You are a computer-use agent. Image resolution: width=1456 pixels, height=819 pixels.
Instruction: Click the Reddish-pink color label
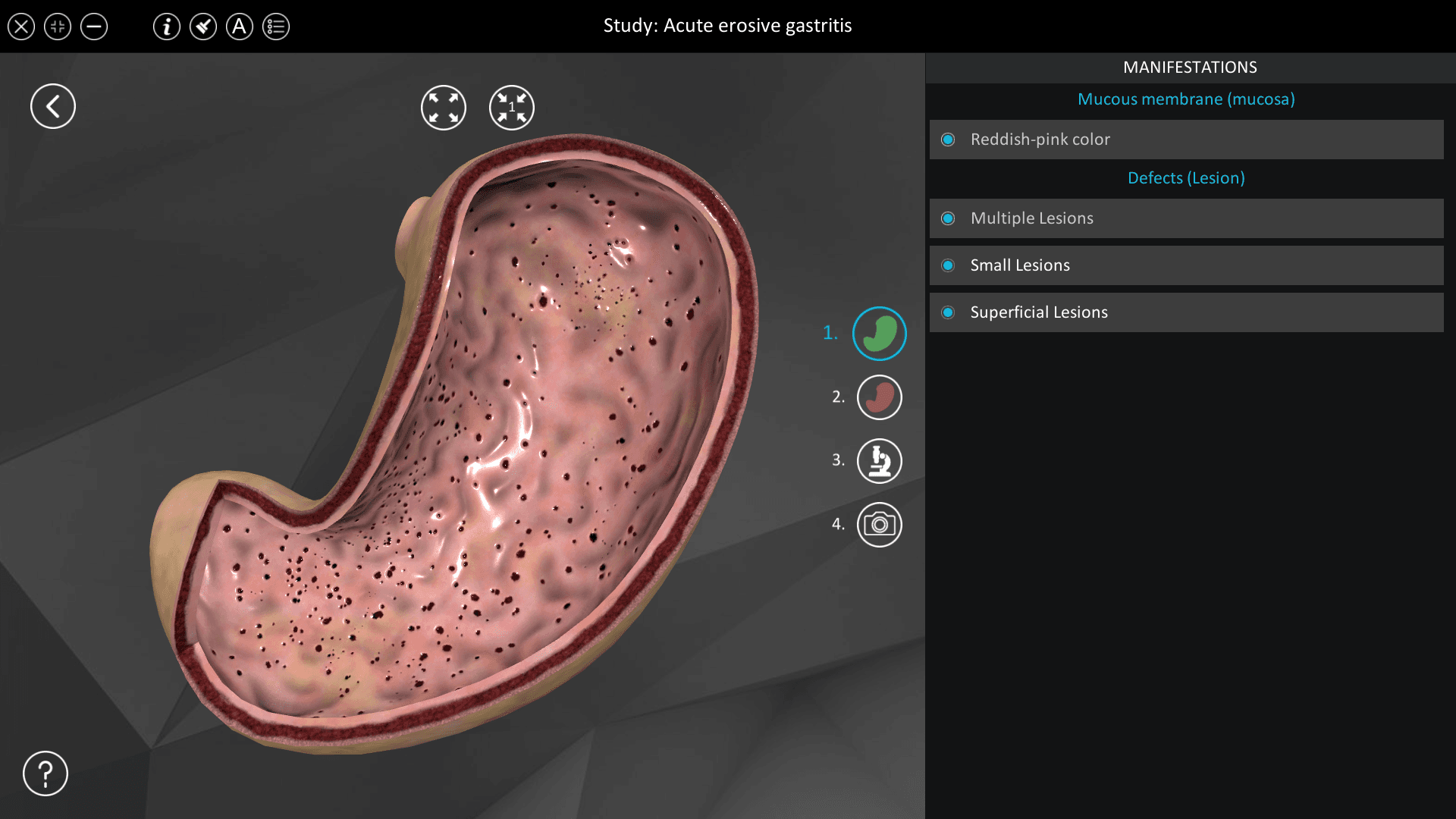click(x=1040, y=140)
